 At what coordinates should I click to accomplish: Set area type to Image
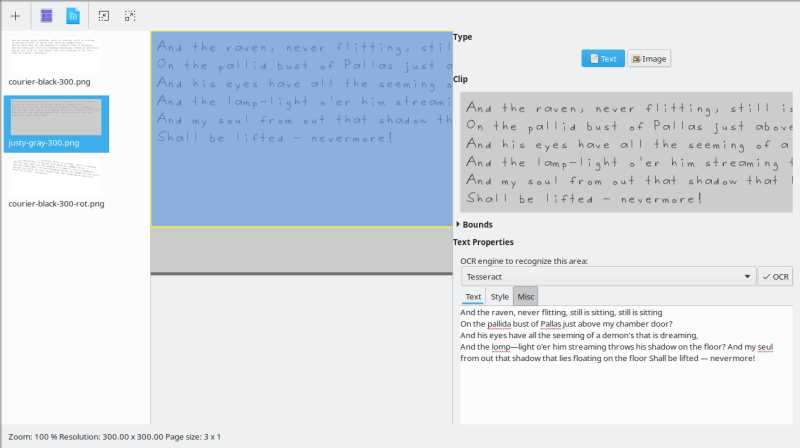pos(649,59)
